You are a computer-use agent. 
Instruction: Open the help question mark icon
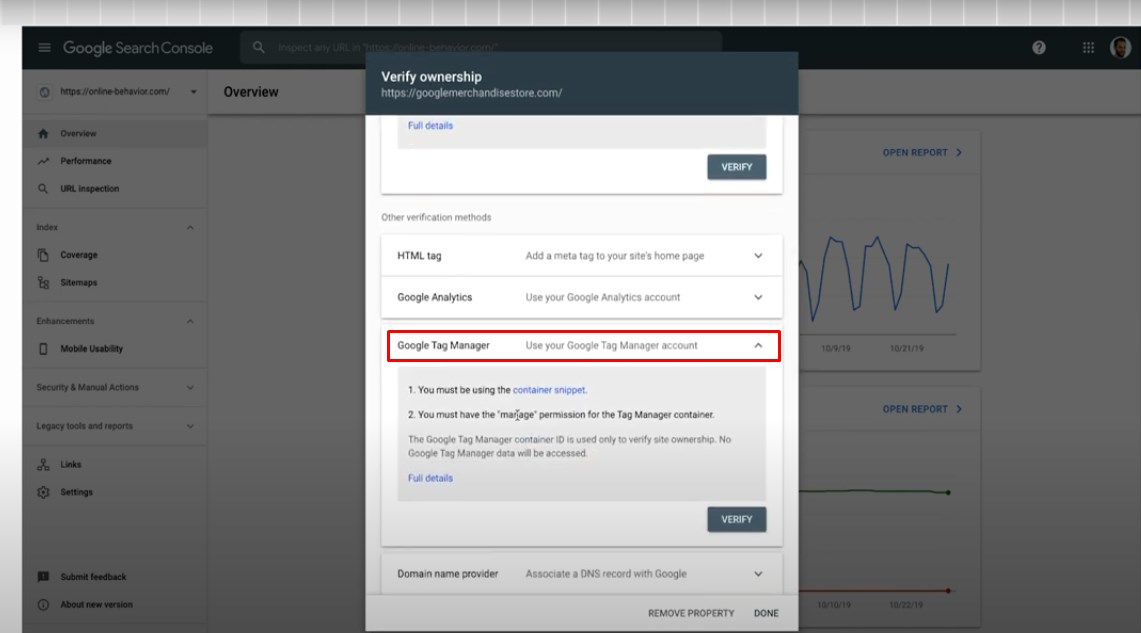tap(1038, 48)
